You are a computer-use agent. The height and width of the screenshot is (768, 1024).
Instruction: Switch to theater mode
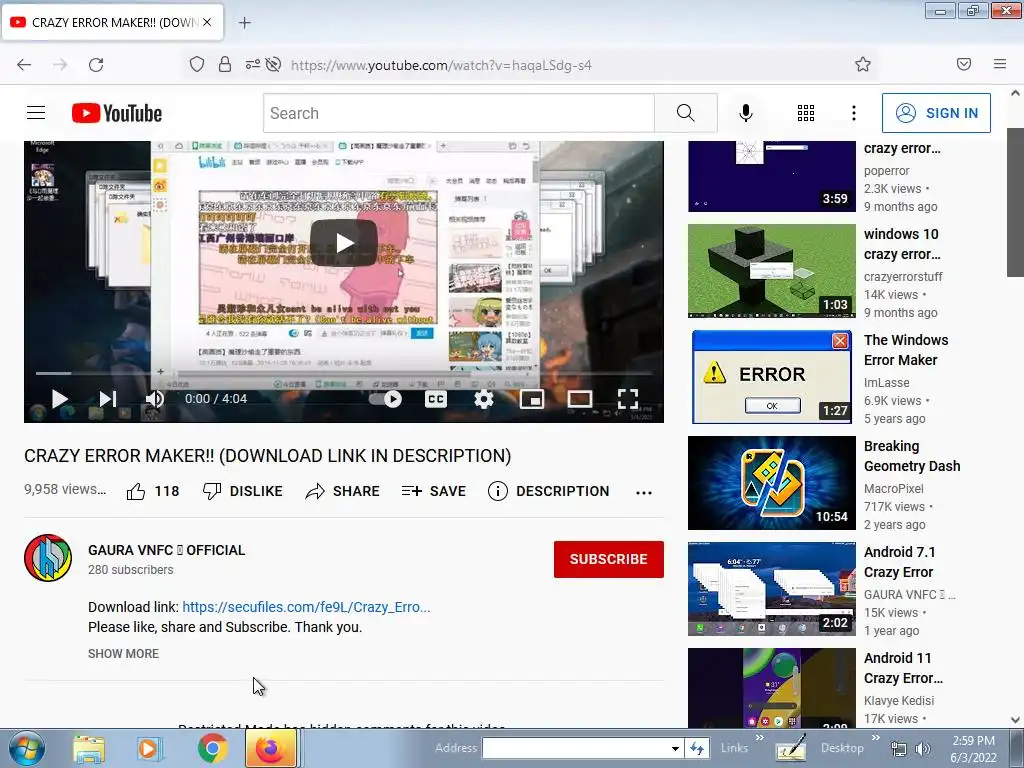pos(580,398)
